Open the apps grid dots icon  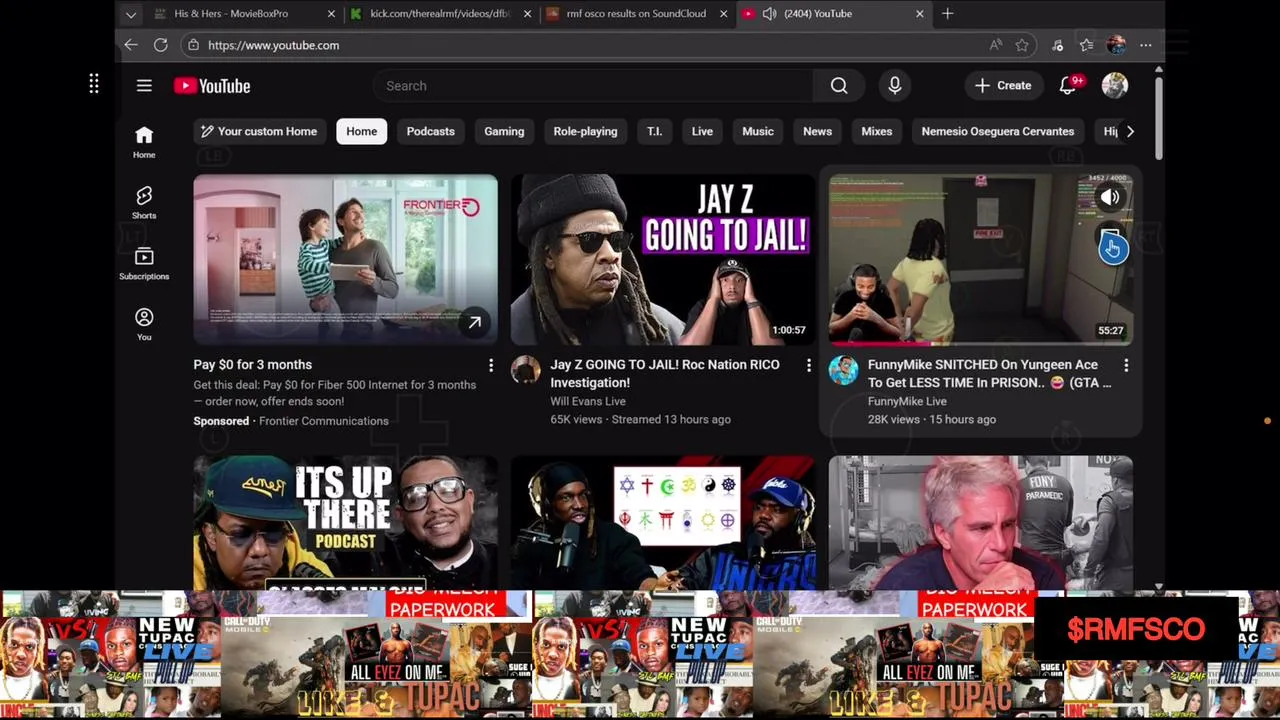coord(94,84)
